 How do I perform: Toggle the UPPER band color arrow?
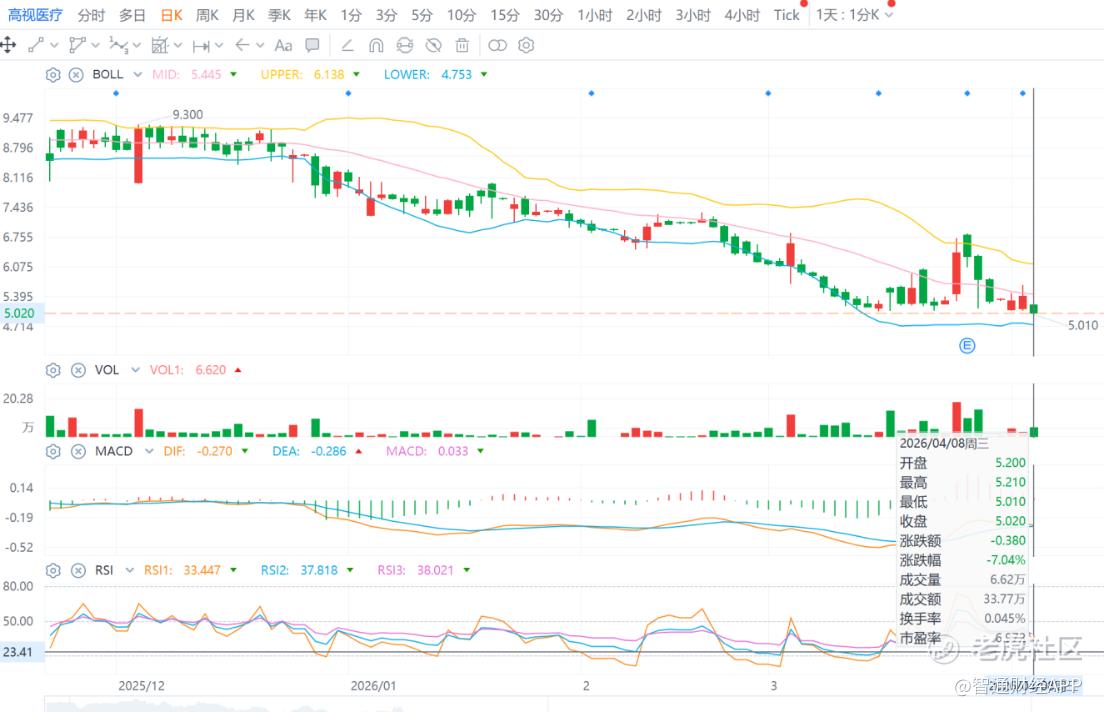pos(356,75)
